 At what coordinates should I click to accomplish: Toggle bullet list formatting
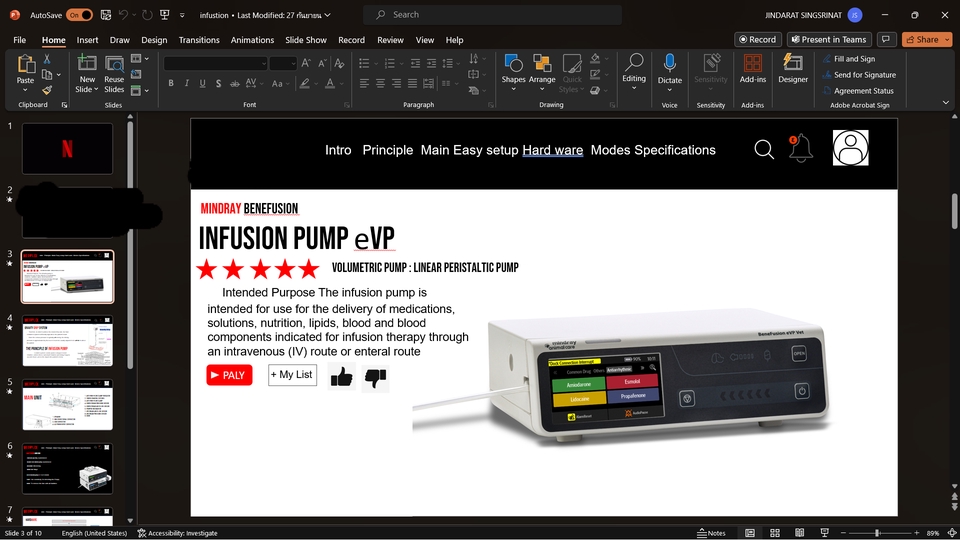364,63
